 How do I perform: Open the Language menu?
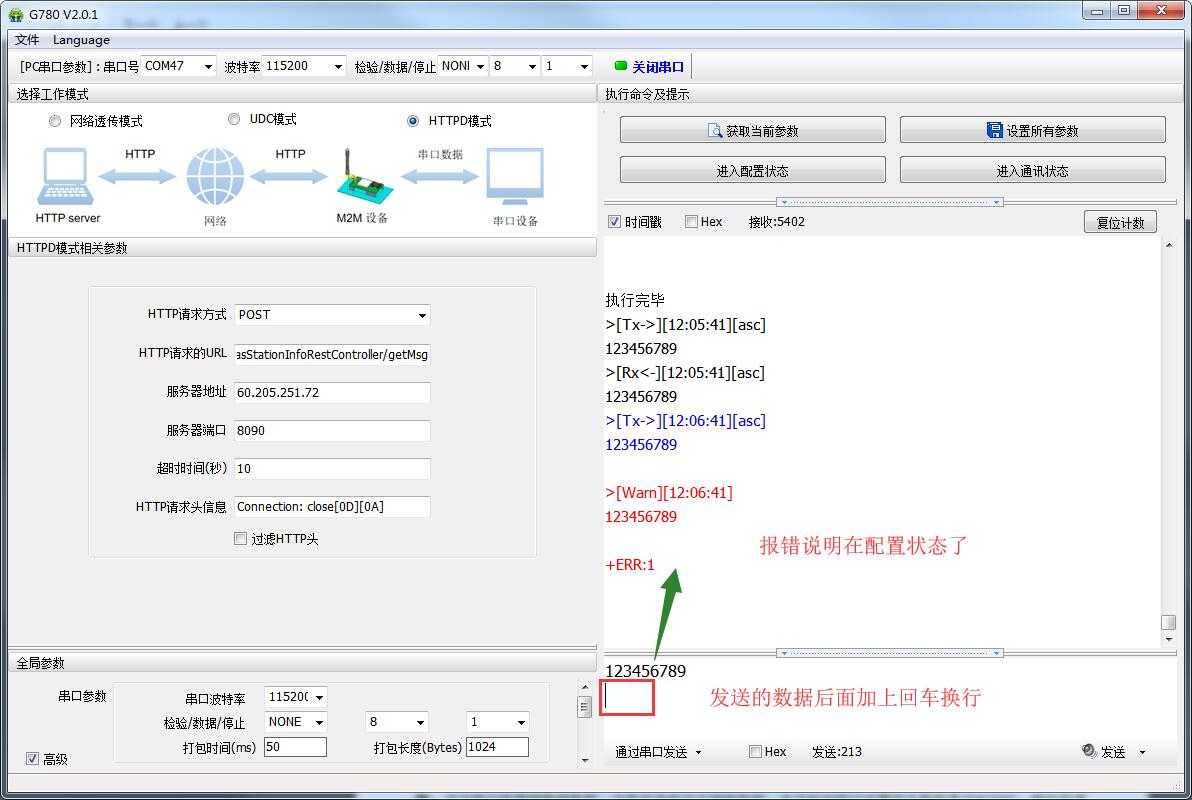81,40
